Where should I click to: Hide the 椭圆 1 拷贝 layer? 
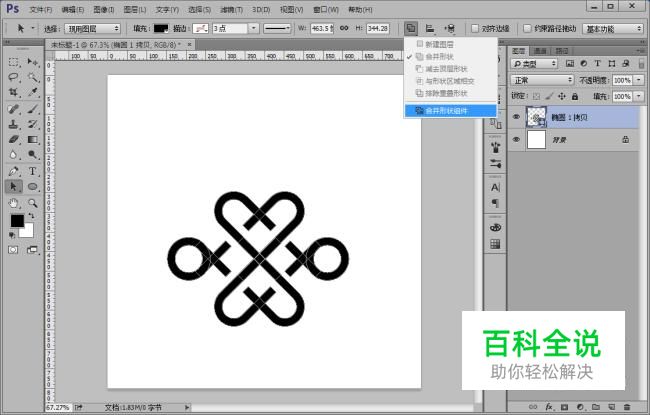(x=516, y=117)
